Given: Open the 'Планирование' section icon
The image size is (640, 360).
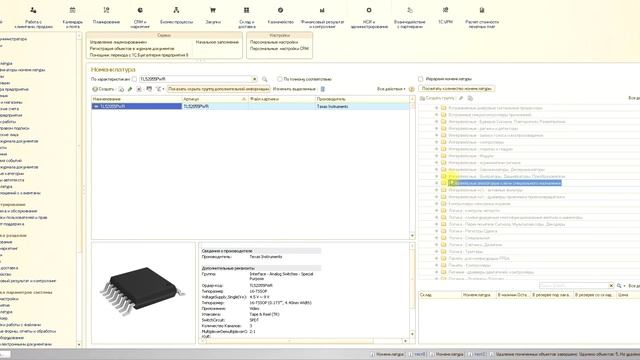Looking at the screenshot, I should (106, 10).
